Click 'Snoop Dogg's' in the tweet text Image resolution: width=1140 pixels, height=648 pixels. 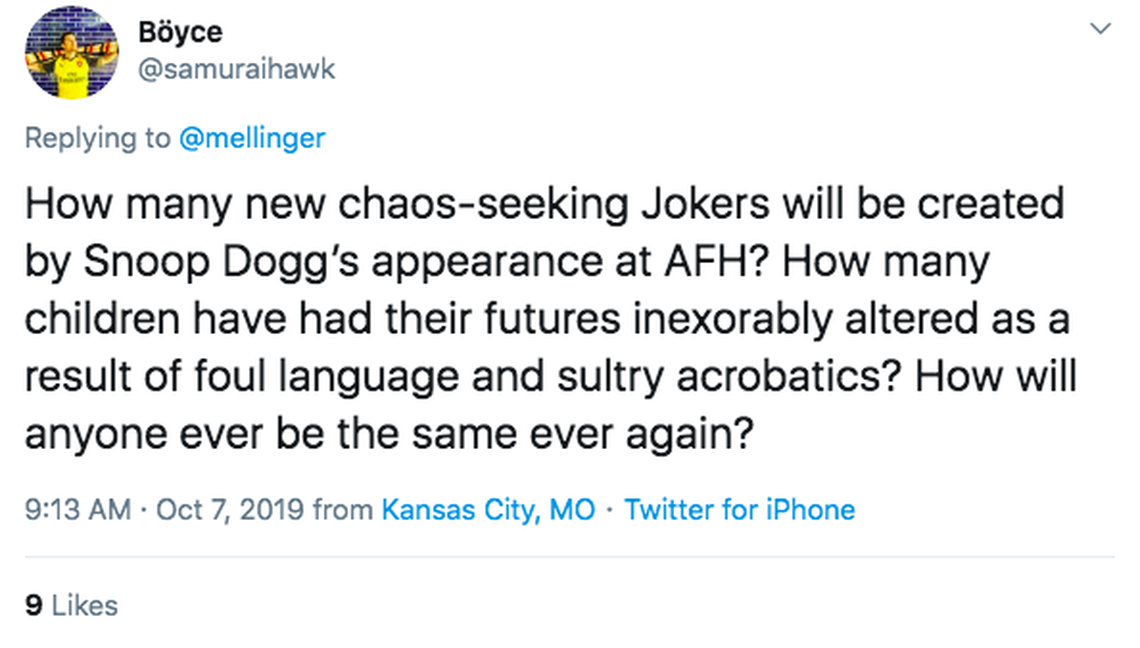(x=203, y=262)
